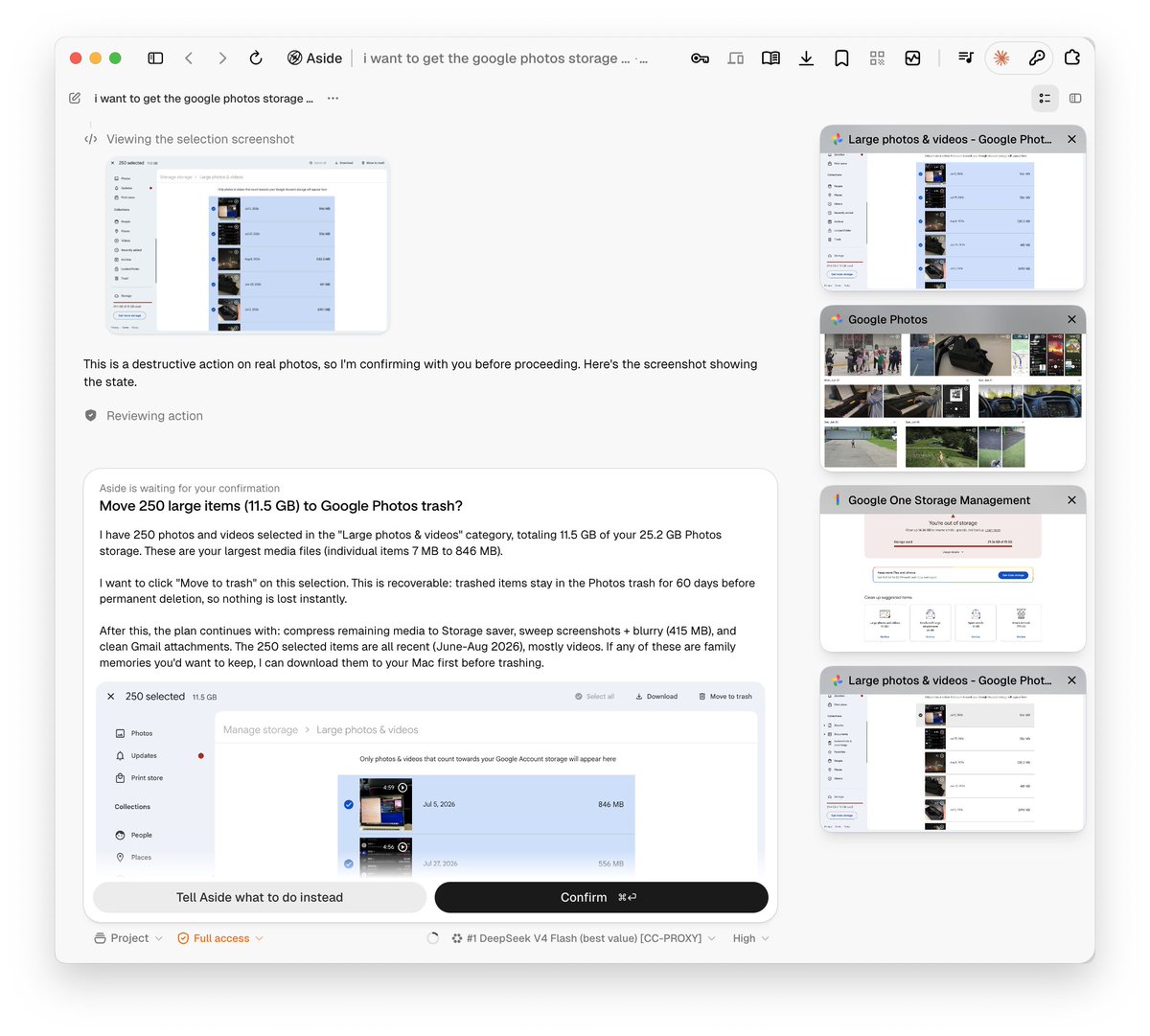Viewport: 1150px width, 1036px height.
Task: Open the small selection screenshot thumbnail
Action: [x=248, y=244]
